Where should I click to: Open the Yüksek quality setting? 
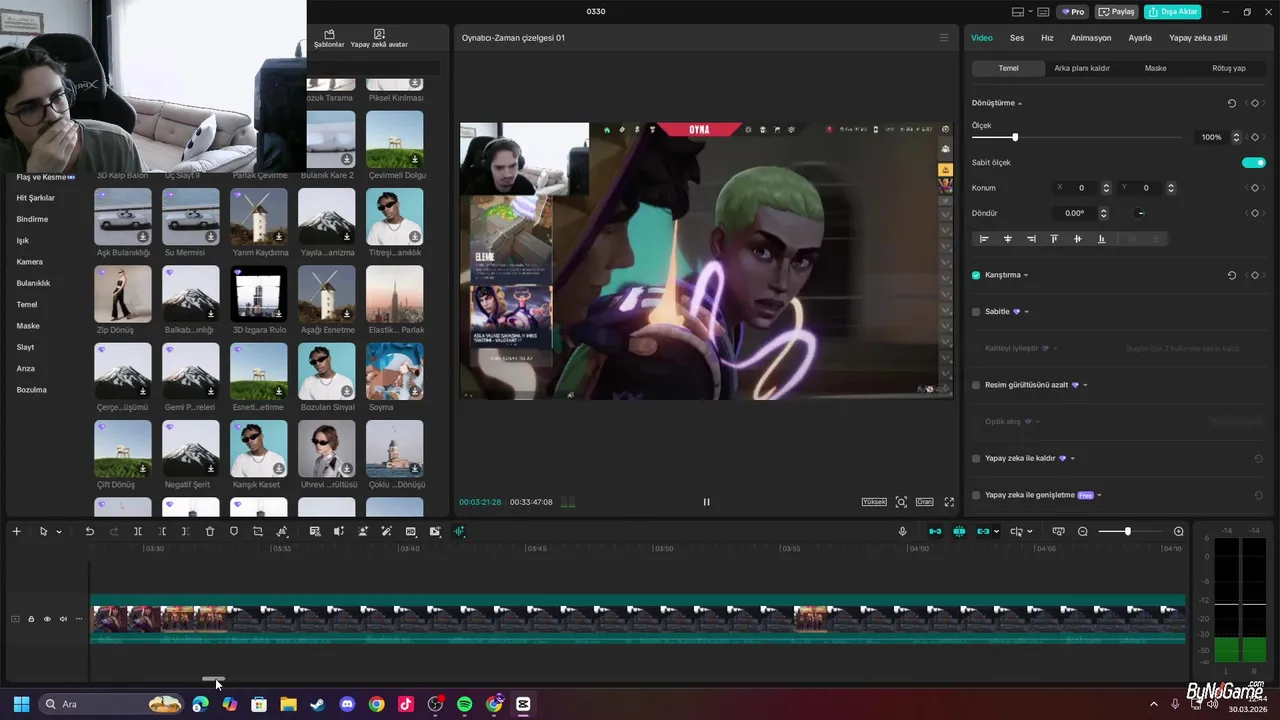tap(874, 502)
